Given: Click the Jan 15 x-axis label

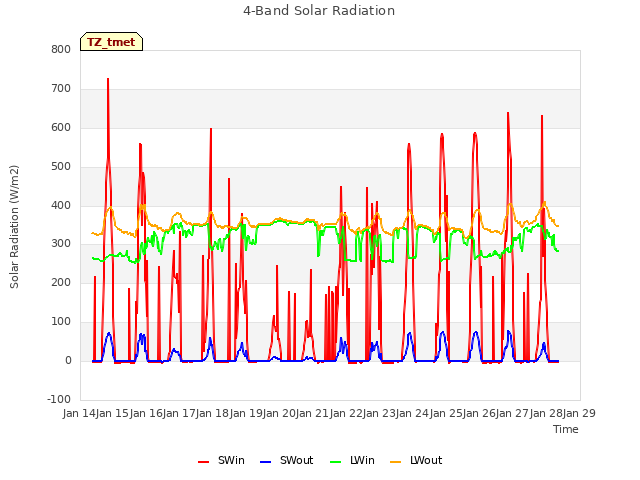Looking at the screenshot, I should pyautogui.click(x=112, y=413).
